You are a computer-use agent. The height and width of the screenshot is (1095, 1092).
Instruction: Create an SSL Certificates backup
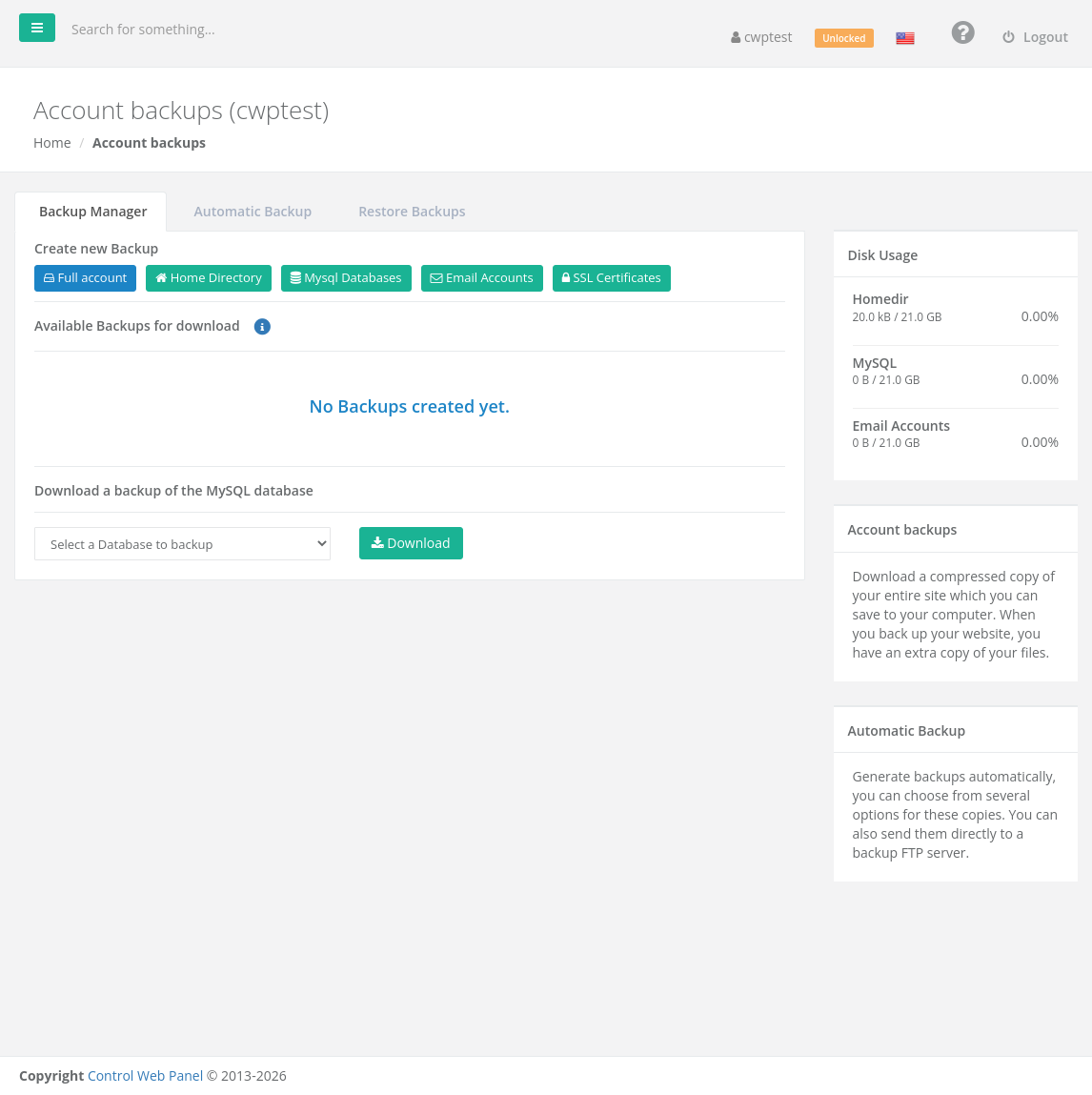tap(612, 278)
